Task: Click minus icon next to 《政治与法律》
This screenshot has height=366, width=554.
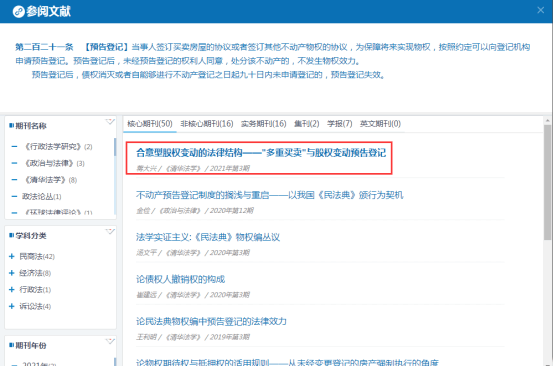Action: coord(14,163)
